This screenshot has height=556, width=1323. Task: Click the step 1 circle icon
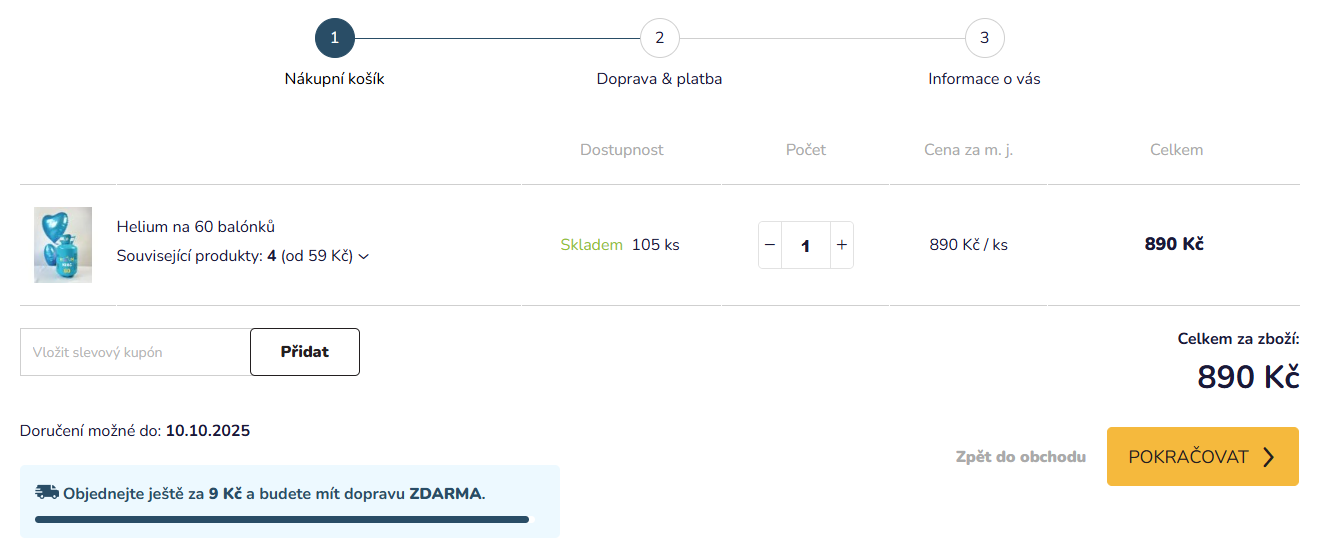click(x=335, y=39)
